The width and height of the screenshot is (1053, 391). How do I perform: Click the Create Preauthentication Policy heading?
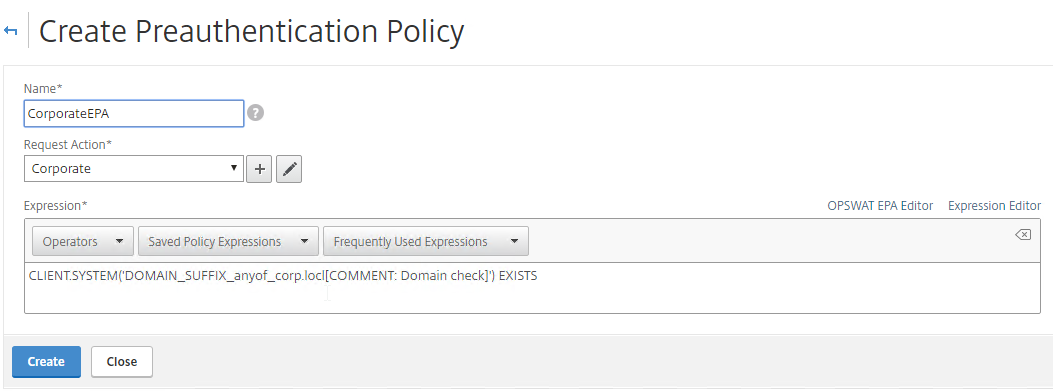coord(251,32)
